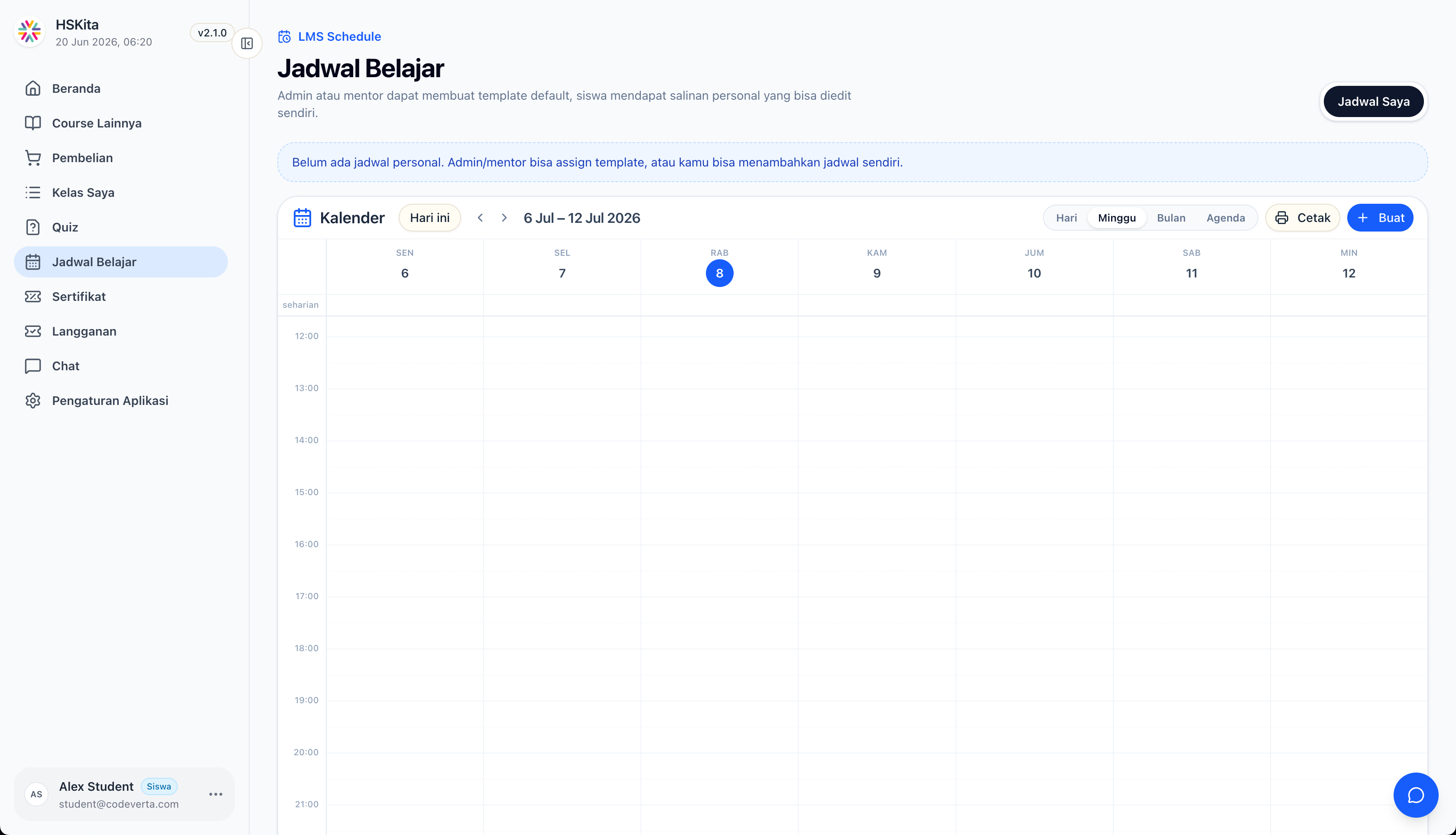Click the Jadwal Saya button
Screen dimensions: 1456x835
(1373, 101)
